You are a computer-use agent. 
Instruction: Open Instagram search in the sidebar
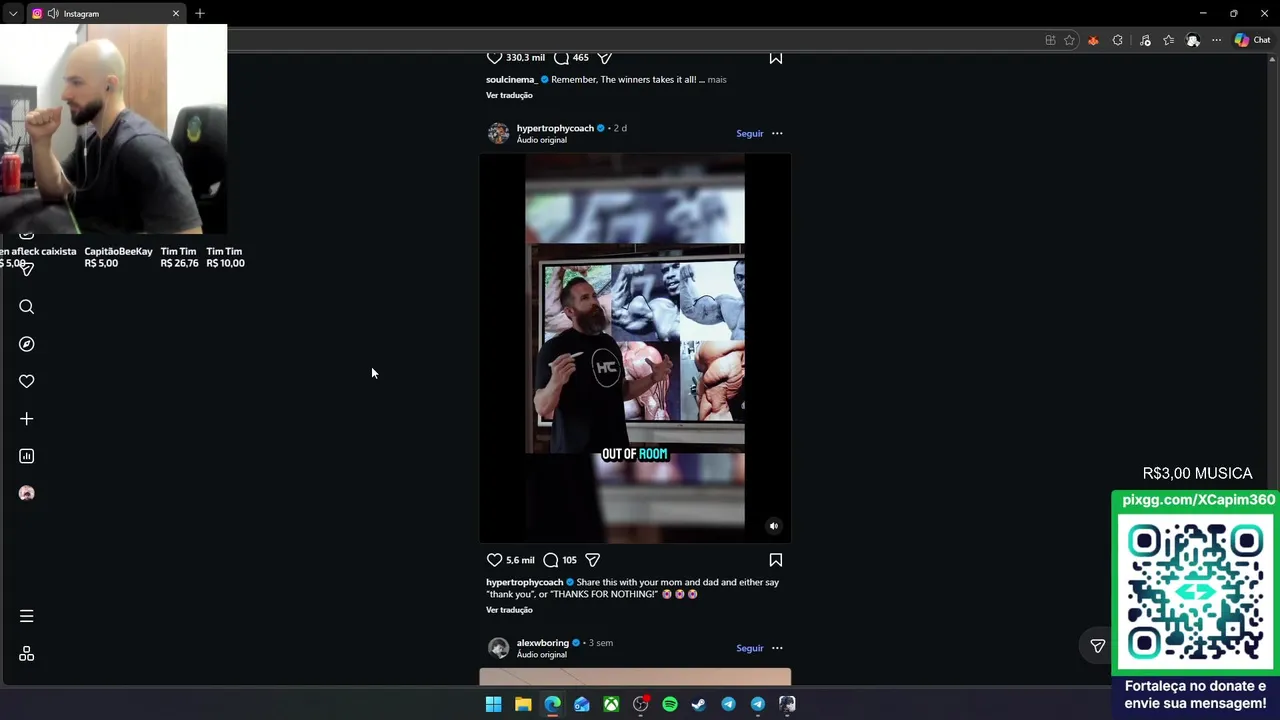tap(27, 307)
